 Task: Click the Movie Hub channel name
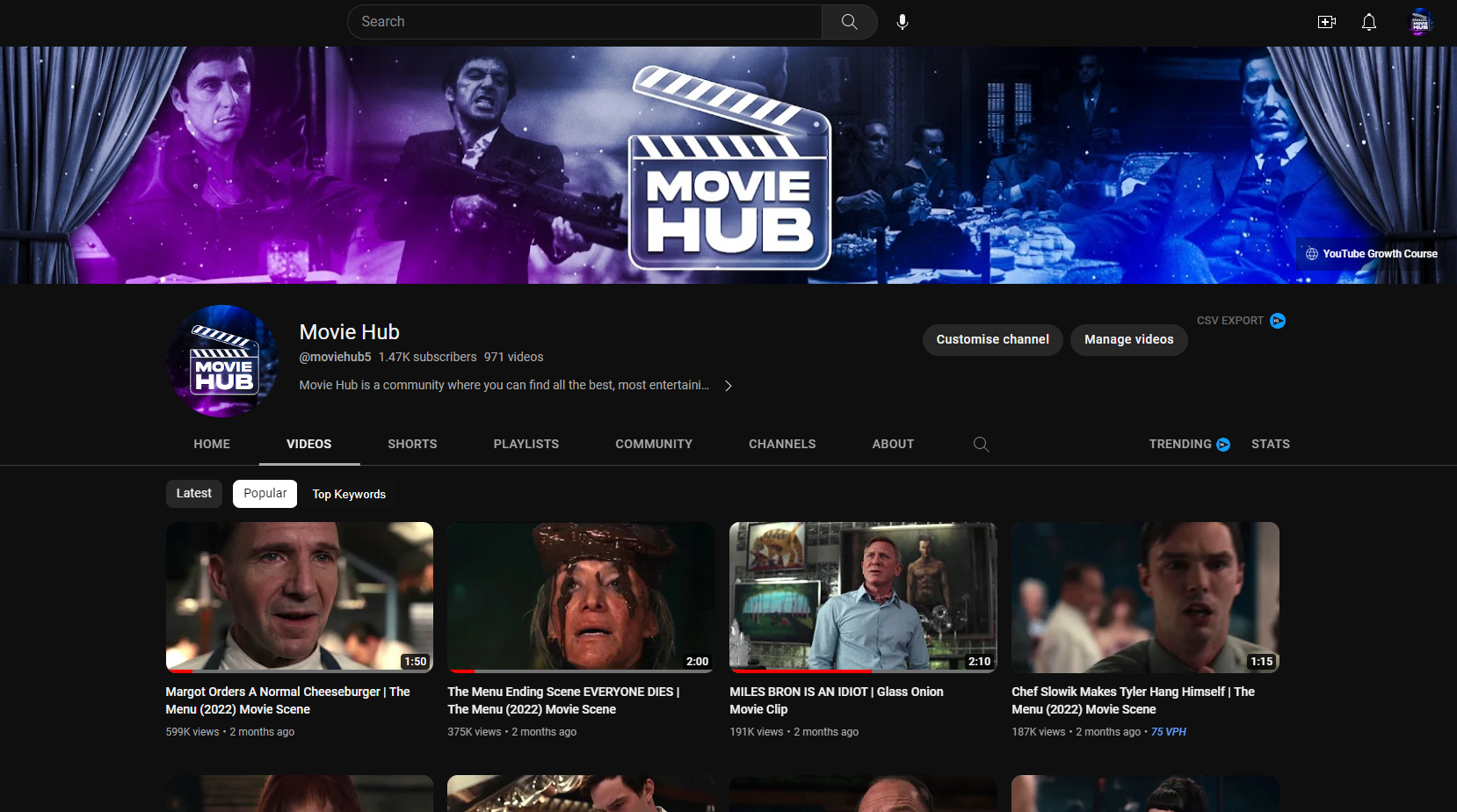pyautogui.click(x=350, y=332)
